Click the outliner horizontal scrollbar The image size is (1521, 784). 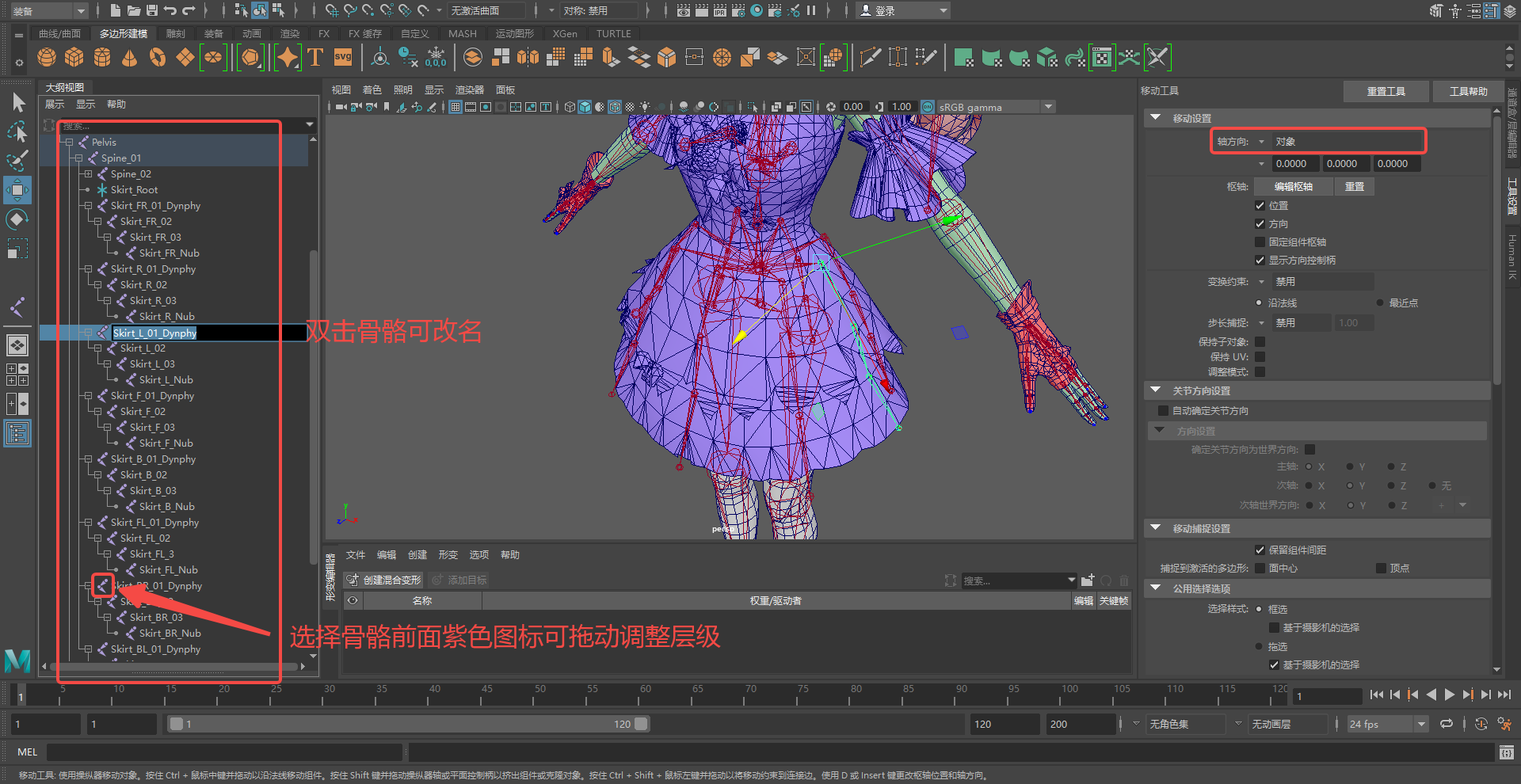173,666
